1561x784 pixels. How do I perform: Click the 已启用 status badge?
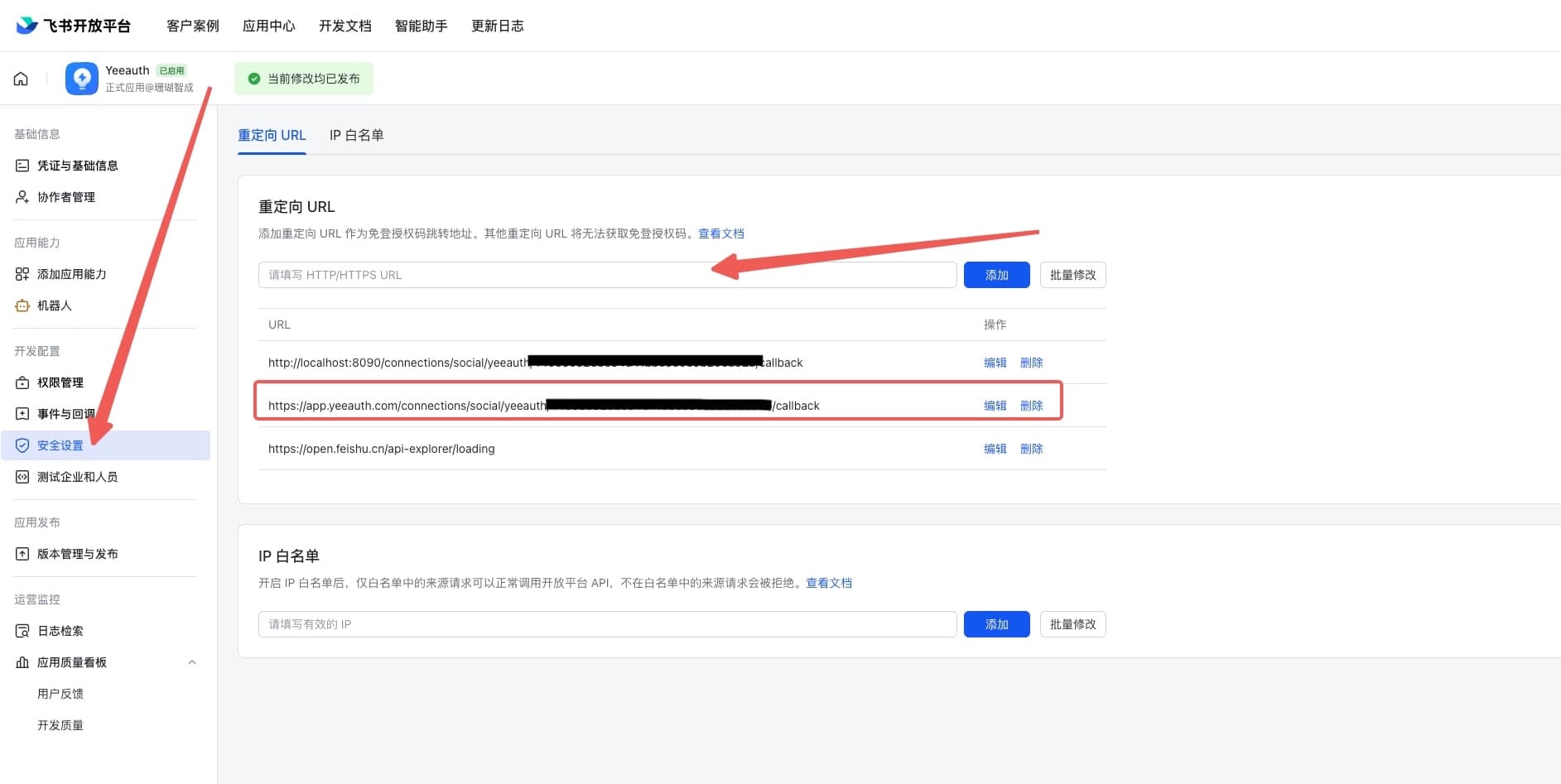pos(172,70)
